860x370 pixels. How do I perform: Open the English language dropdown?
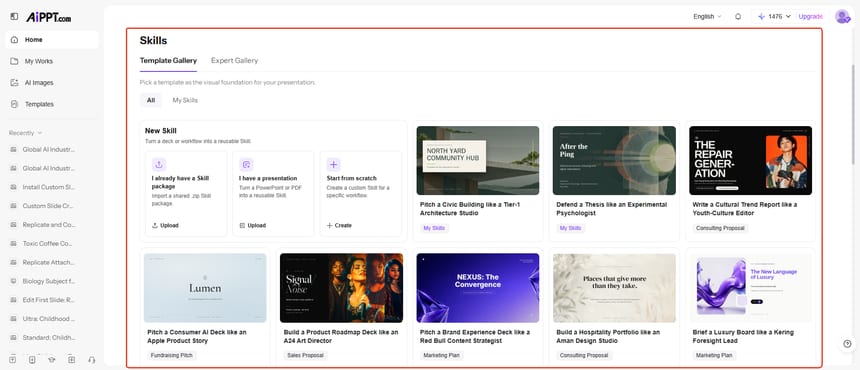click(x=707, y=16)
